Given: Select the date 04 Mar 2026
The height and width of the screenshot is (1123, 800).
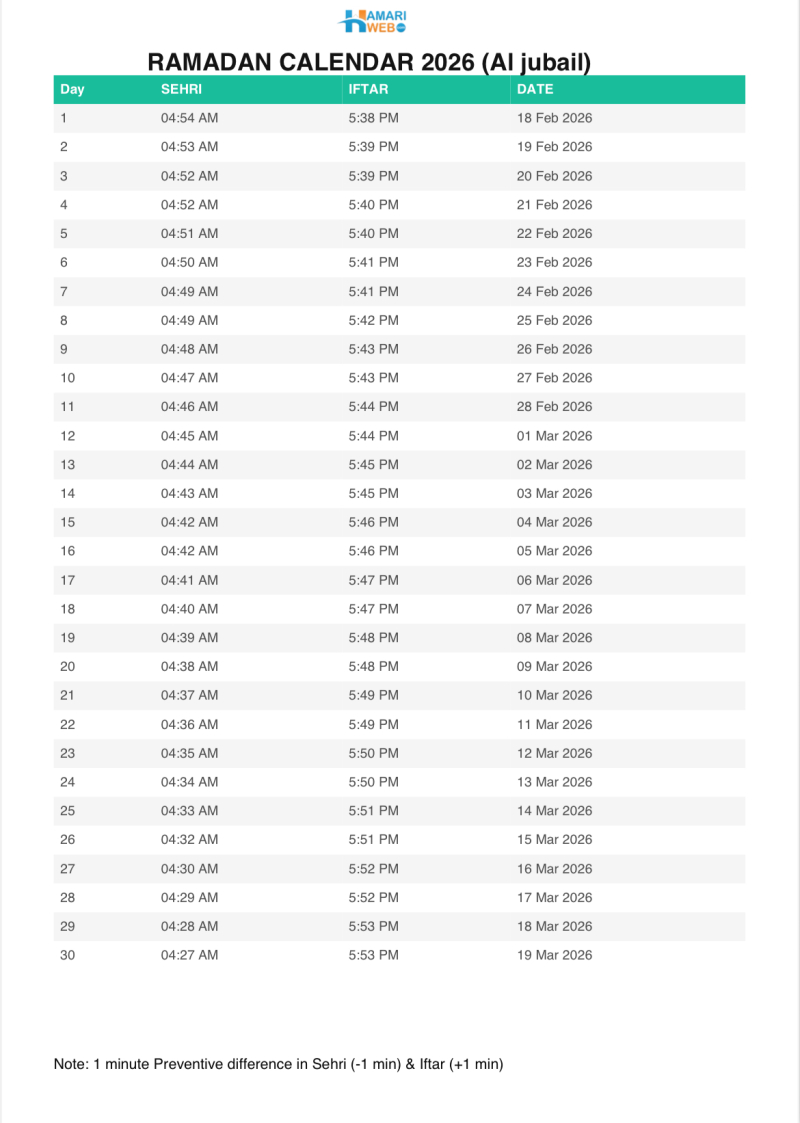Looking at the screenshot, I should pos(554,522).
